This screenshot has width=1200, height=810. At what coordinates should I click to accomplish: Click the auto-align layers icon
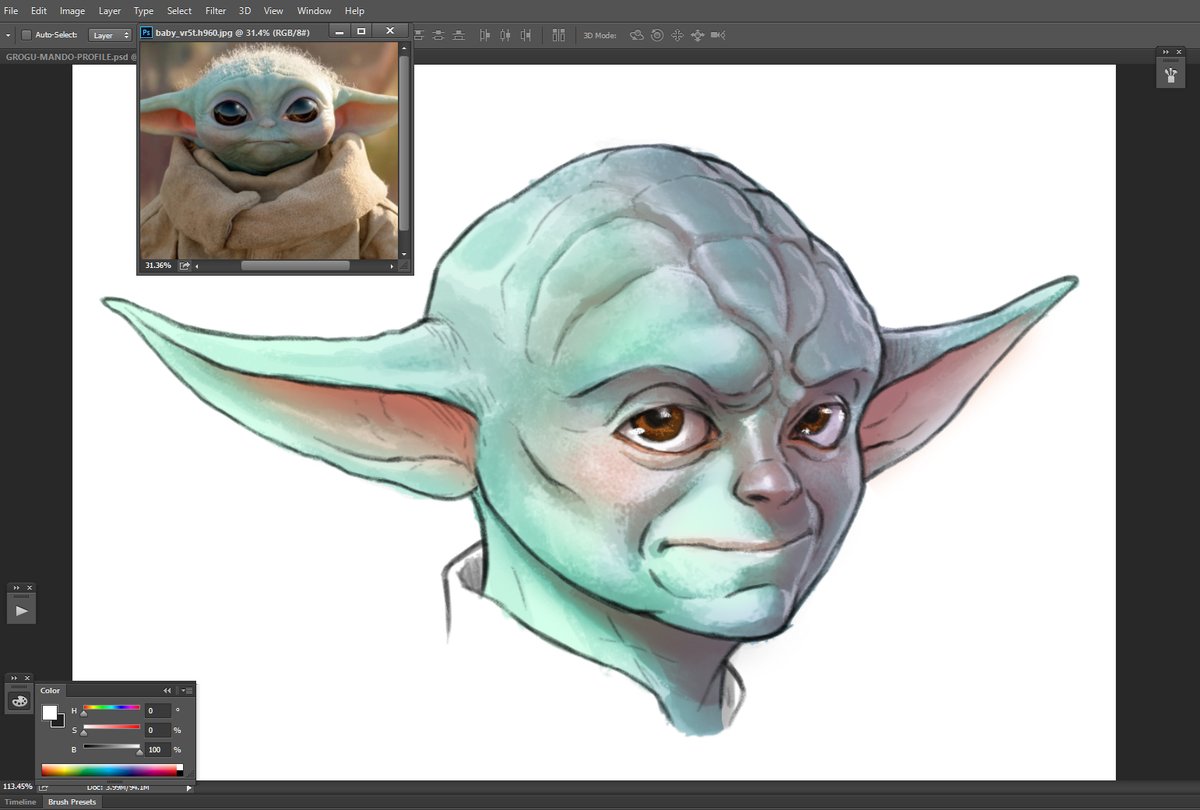[x=559, y=35]
